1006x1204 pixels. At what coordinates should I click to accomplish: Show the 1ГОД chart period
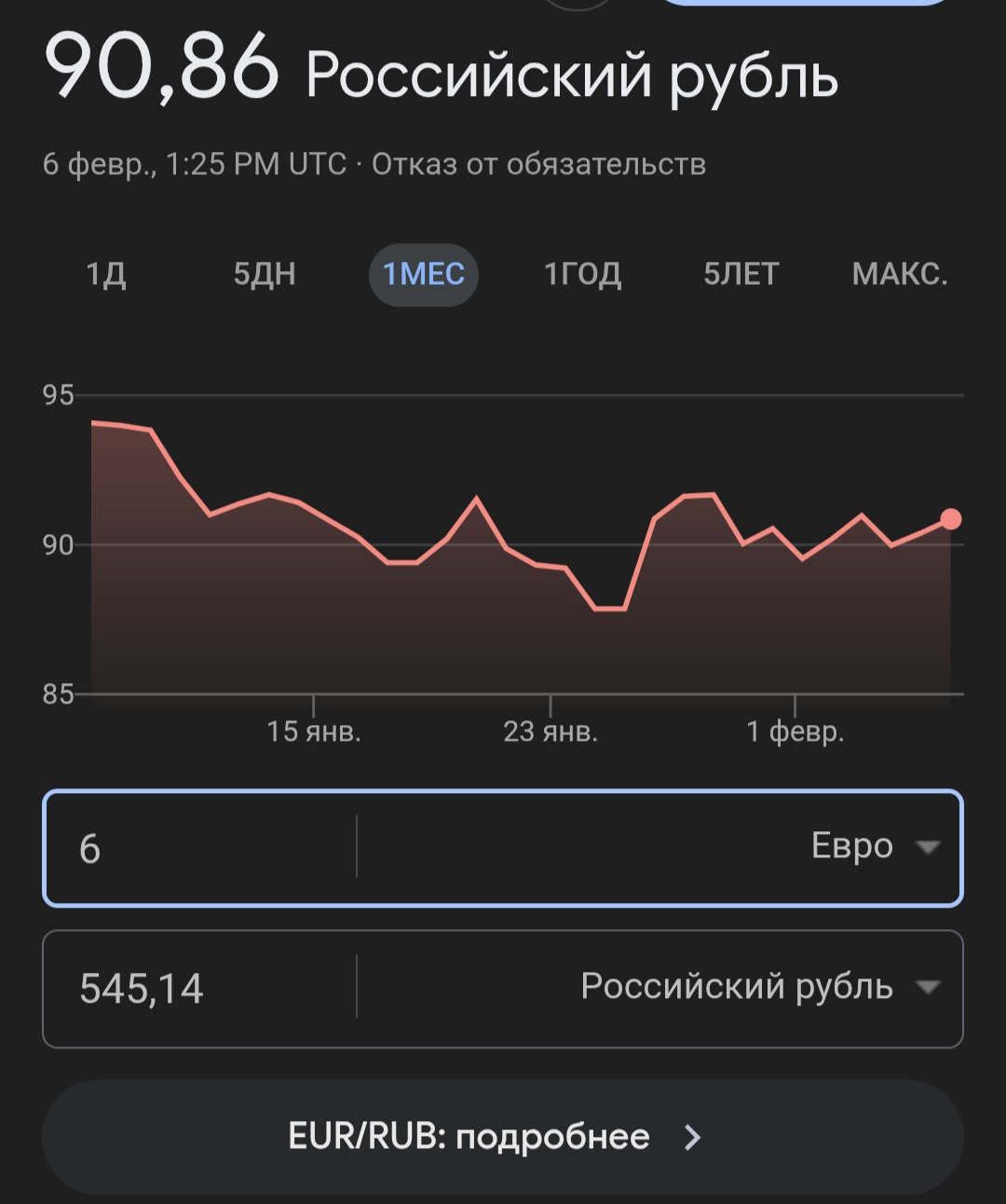(x=582, y=275)
